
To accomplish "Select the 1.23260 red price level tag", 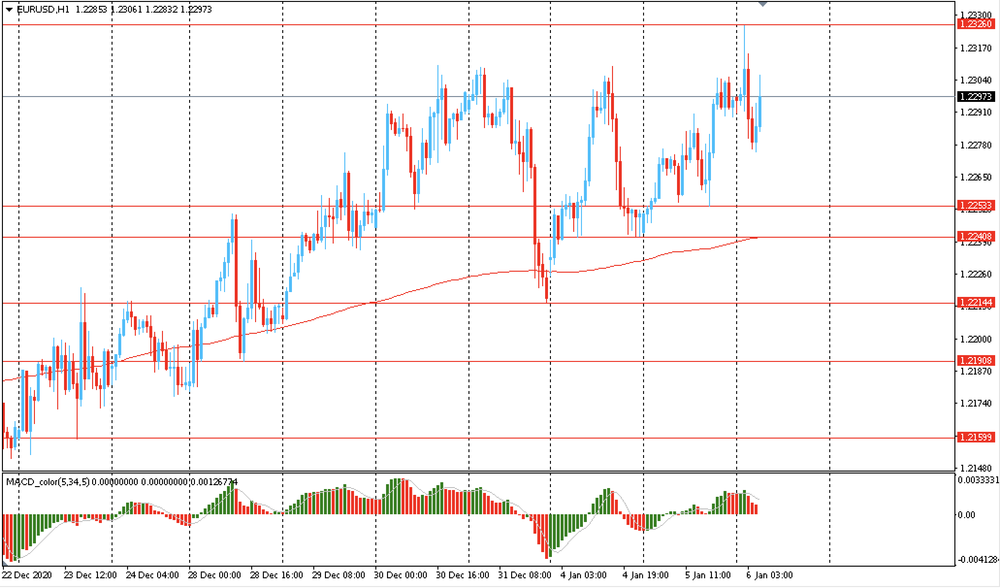I will 976,24.
